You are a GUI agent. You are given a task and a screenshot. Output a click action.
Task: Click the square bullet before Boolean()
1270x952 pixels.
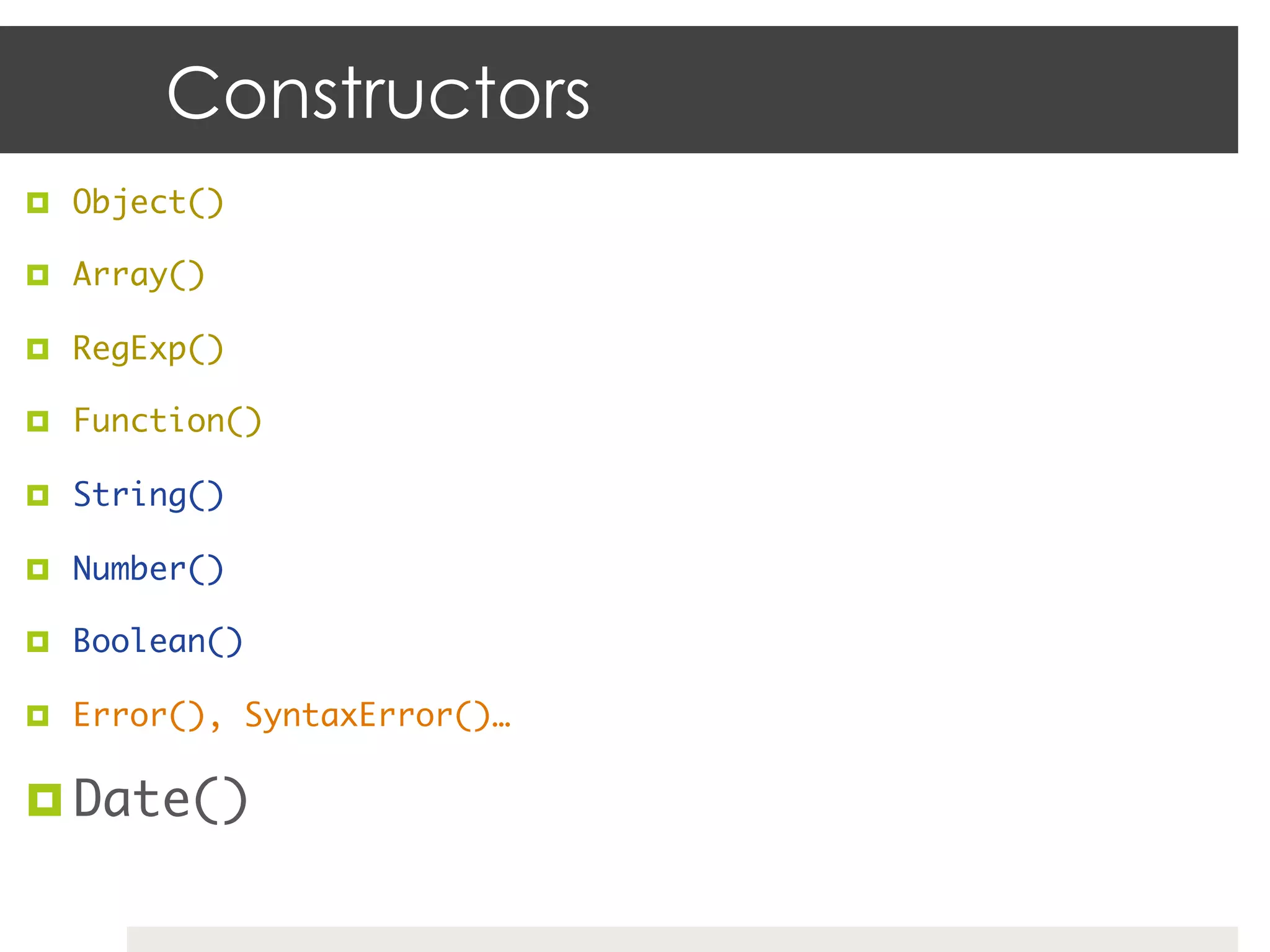pyautogui.click(x=38, y=641)
